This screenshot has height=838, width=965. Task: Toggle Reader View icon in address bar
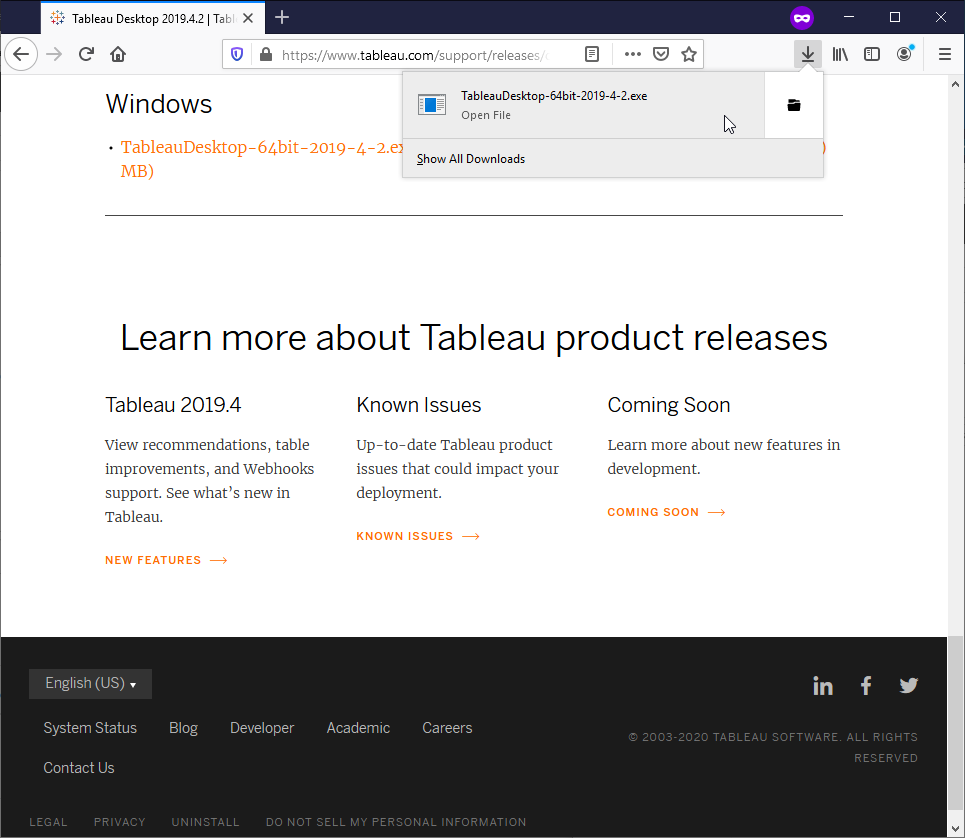tap(591, 54)
